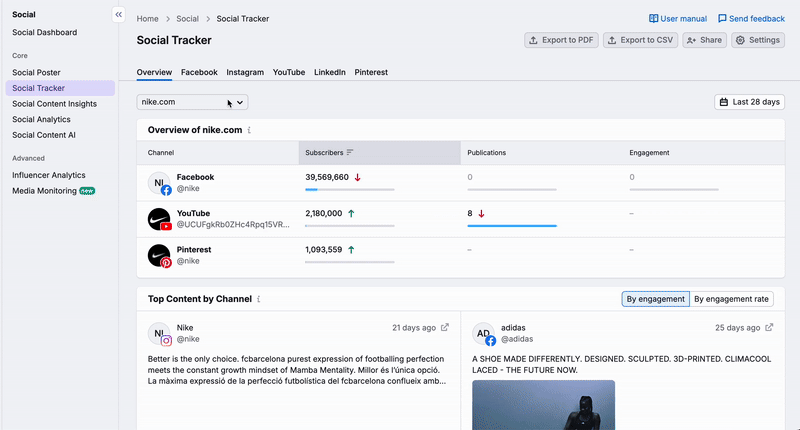This screenshot has width=800, height=430.
Task: Click the Nike Pinterest channel avatar
Action: (159, 255)
